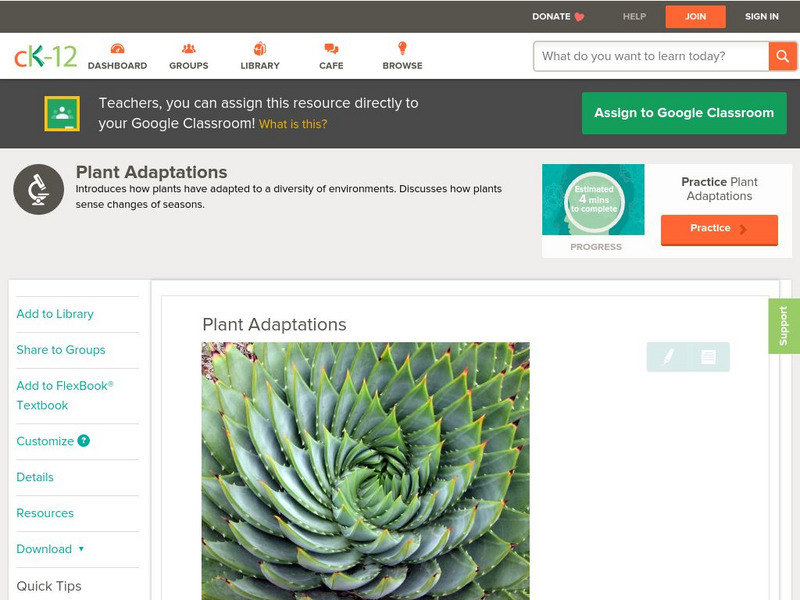
Task: Click the Donate heart icon
Action: (x=579, y=17)
